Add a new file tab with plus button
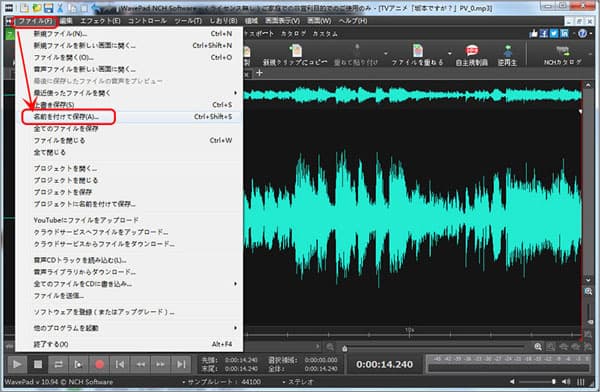 259,73
